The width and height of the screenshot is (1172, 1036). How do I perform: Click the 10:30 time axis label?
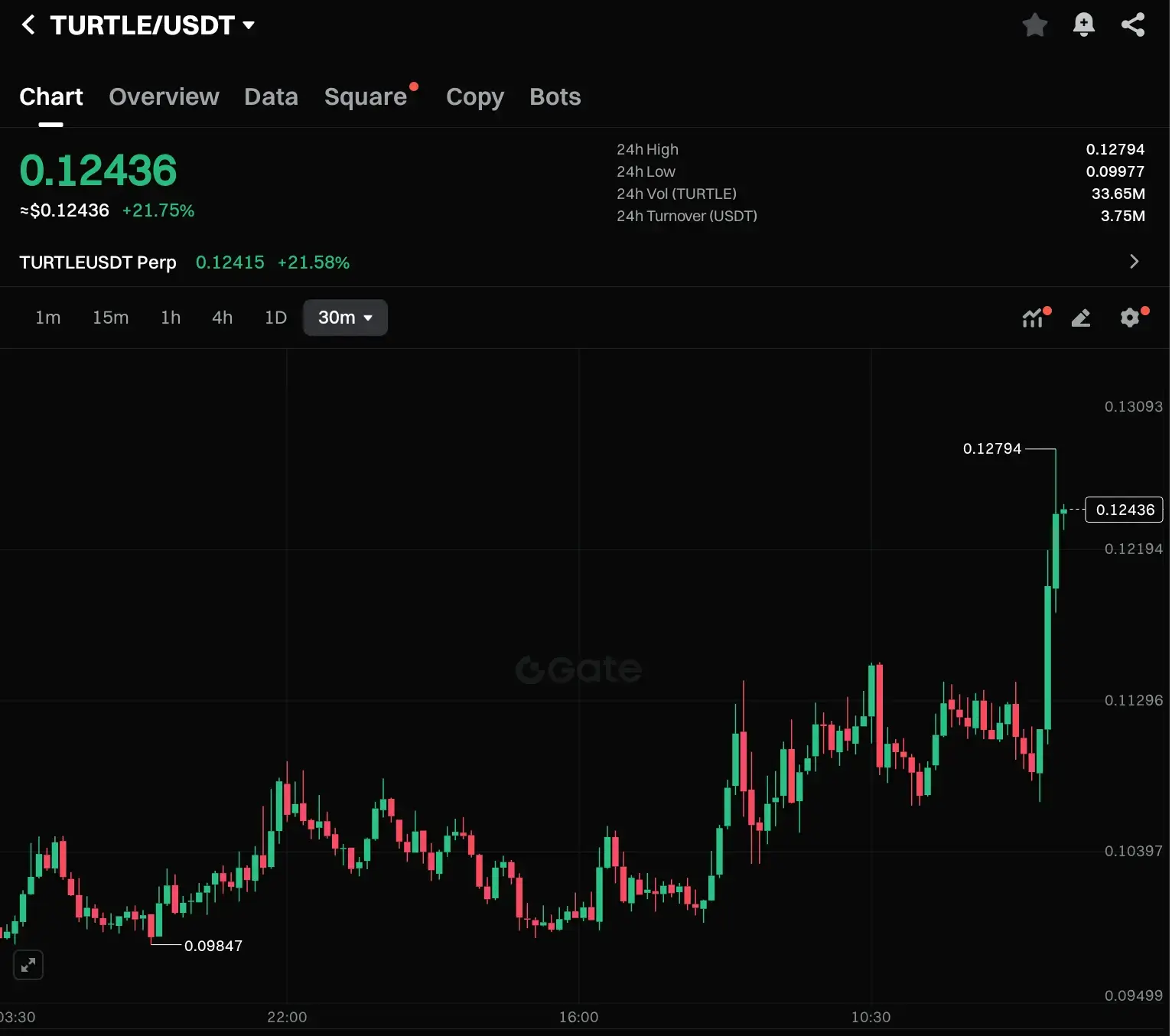coord(871,1017)
